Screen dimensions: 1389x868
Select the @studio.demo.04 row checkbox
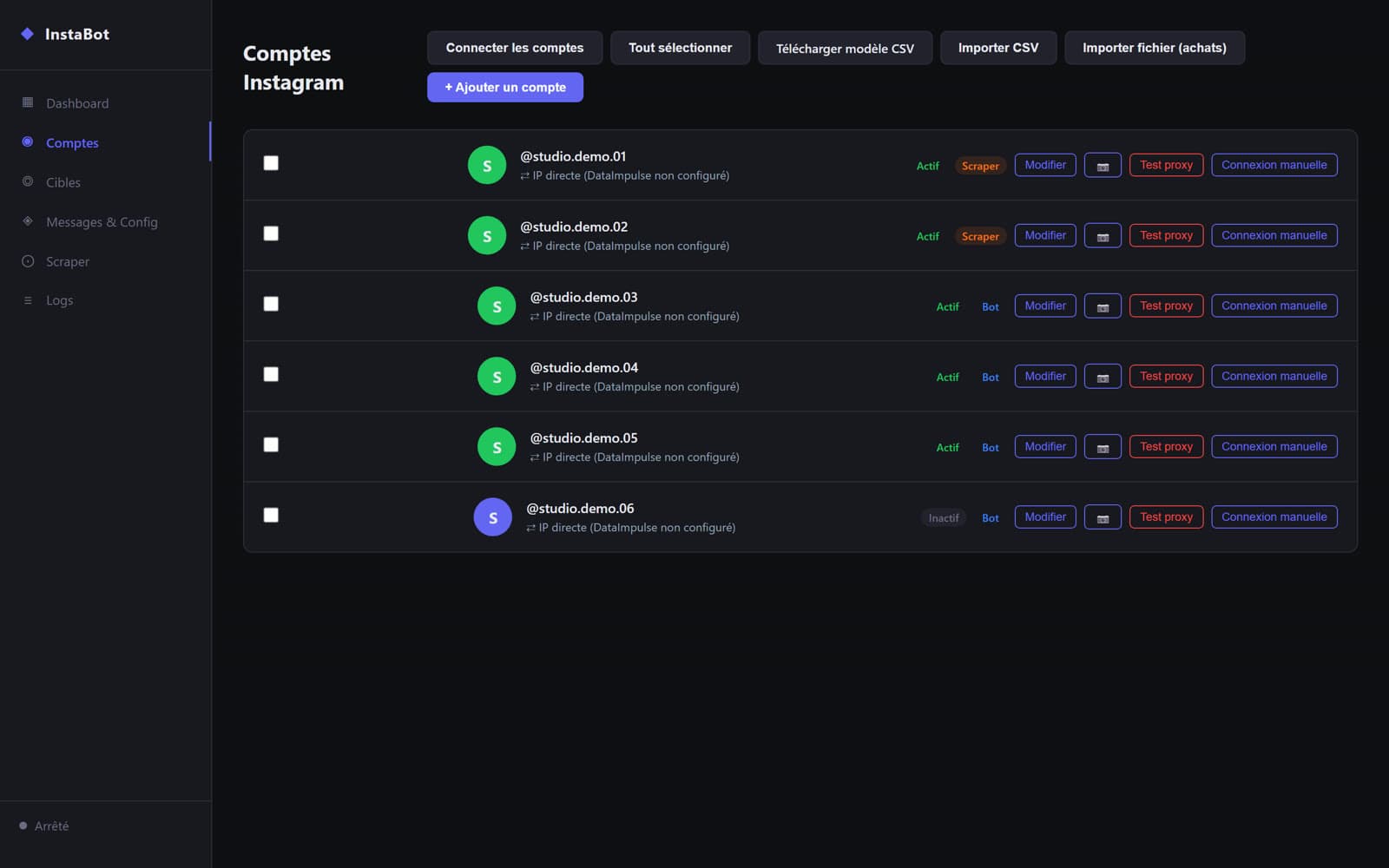[271, 374]
